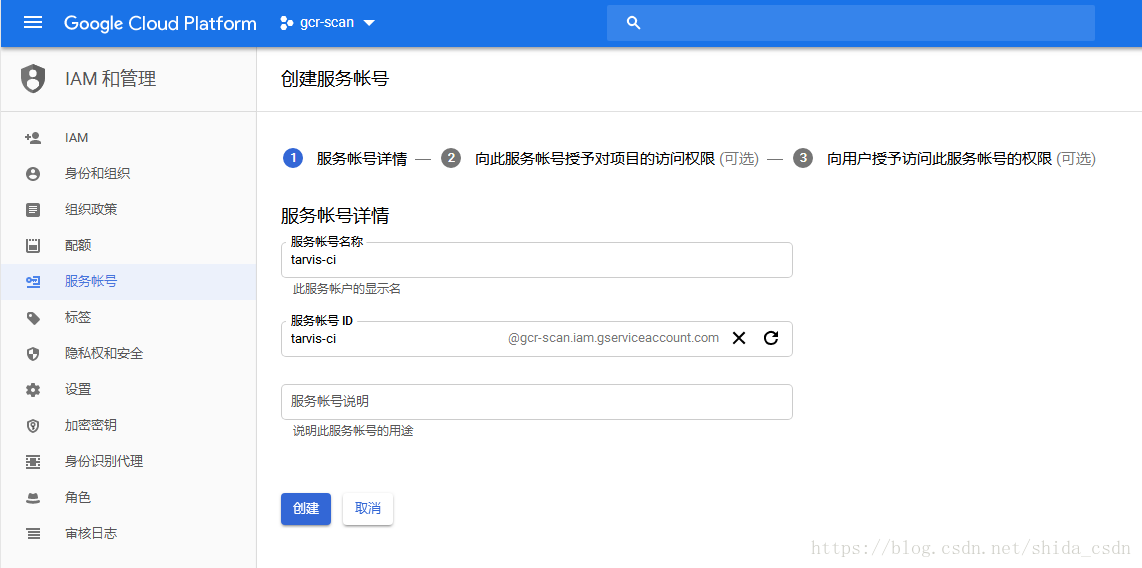Open 组织政策 in sidebar
Viewport: 1142px width, 568px height.
click(x=128, y=210)
